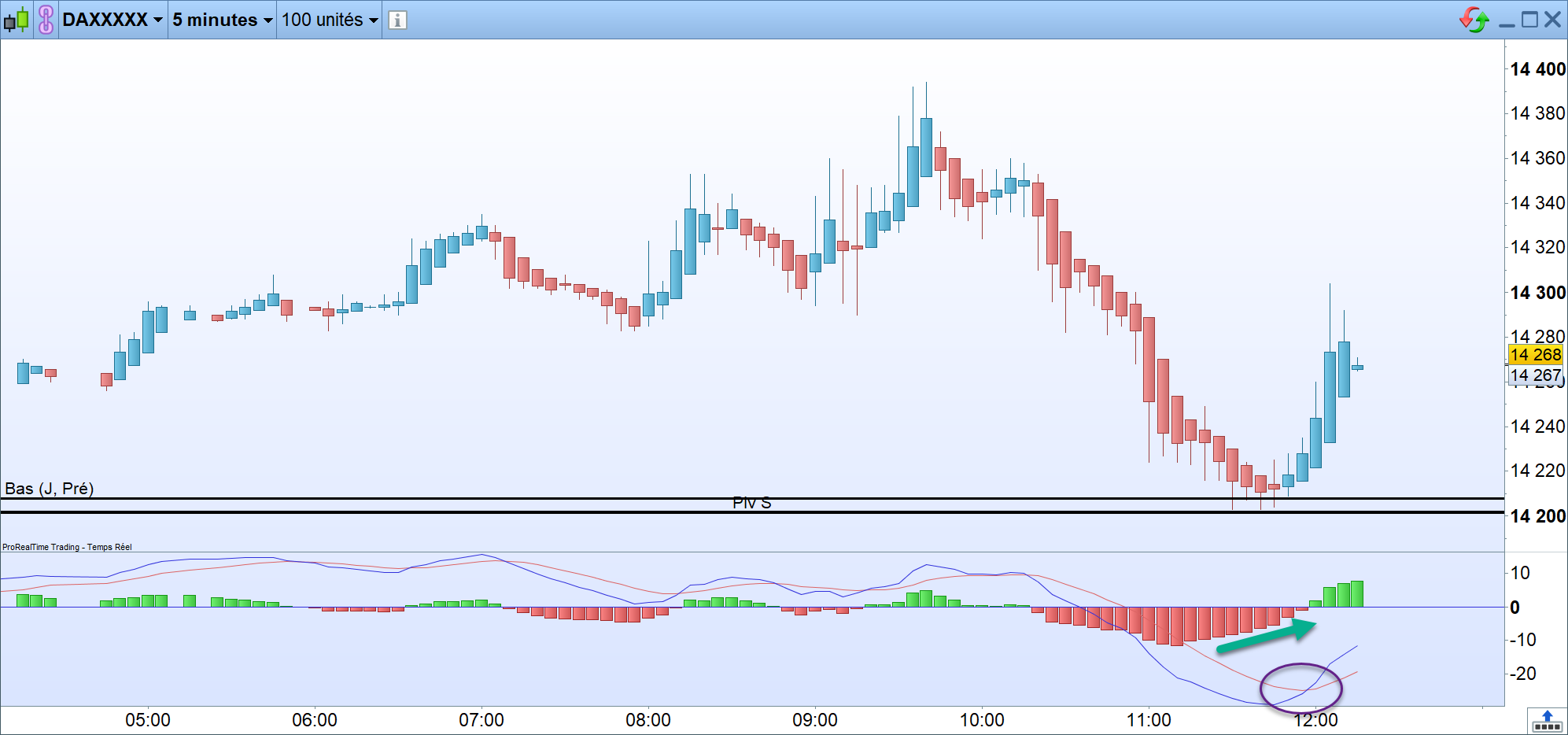The image size is (1568, 735).
Task: Expand the 5 minutes timeframe dropdown
Action: [x=223, y=20]
